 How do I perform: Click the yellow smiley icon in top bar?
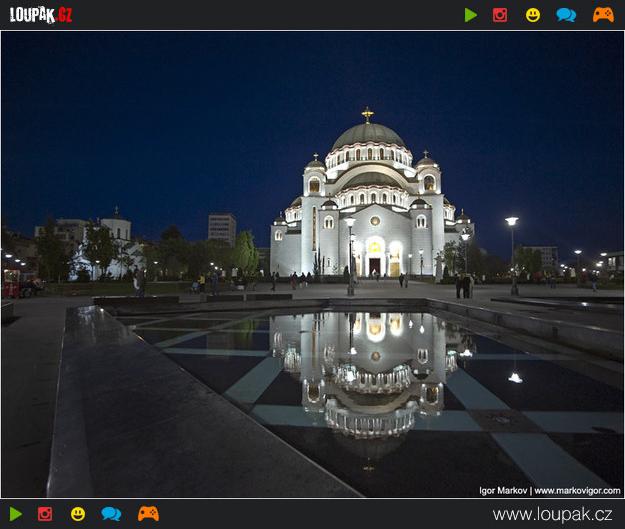point(533,15)
